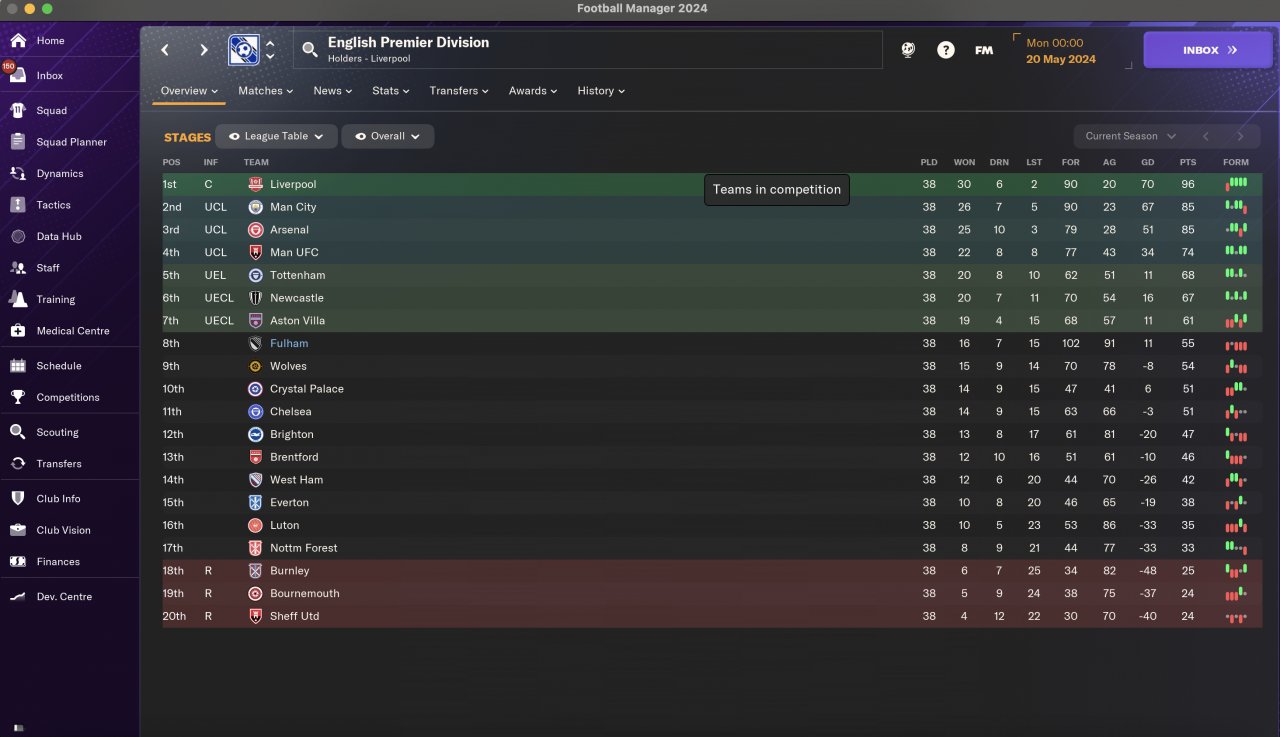Open the League Table view dropdown
Viewport: 1280px width, 737px height.
276,136
